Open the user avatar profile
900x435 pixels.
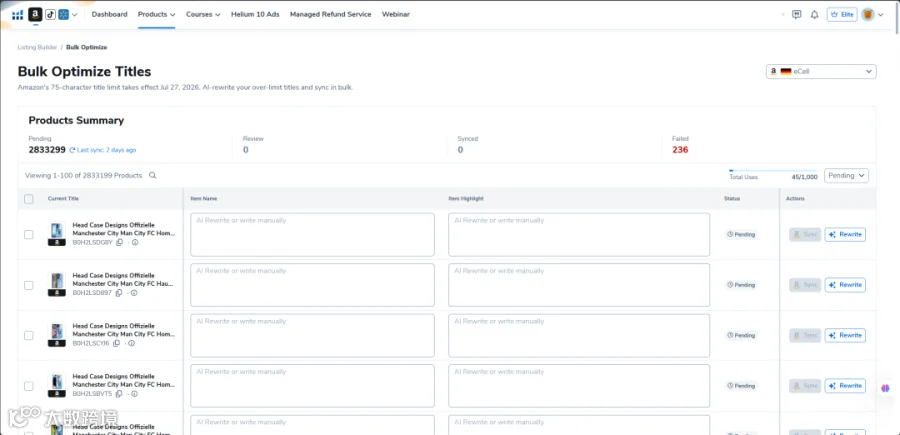[x=867, y=15]
